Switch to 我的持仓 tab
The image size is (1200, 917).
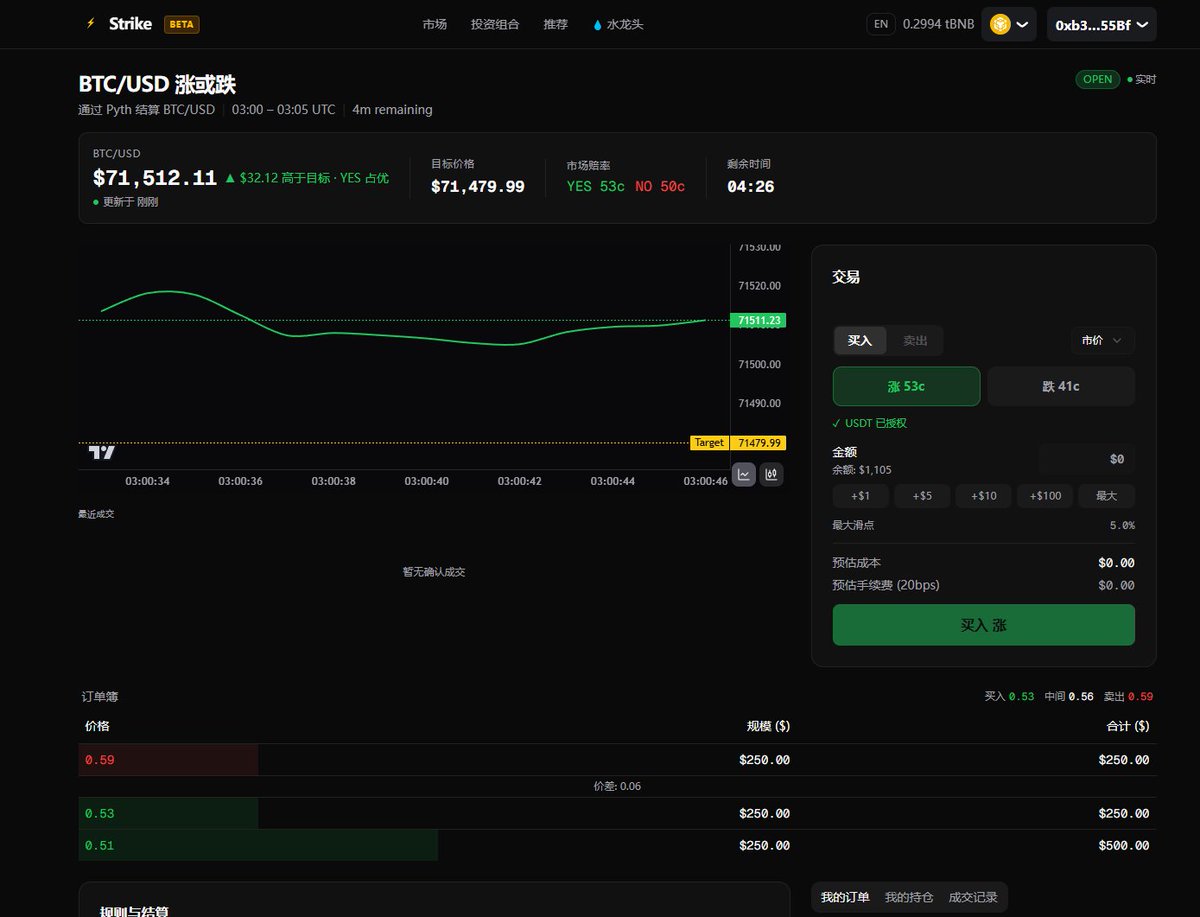tap(909, 897)
